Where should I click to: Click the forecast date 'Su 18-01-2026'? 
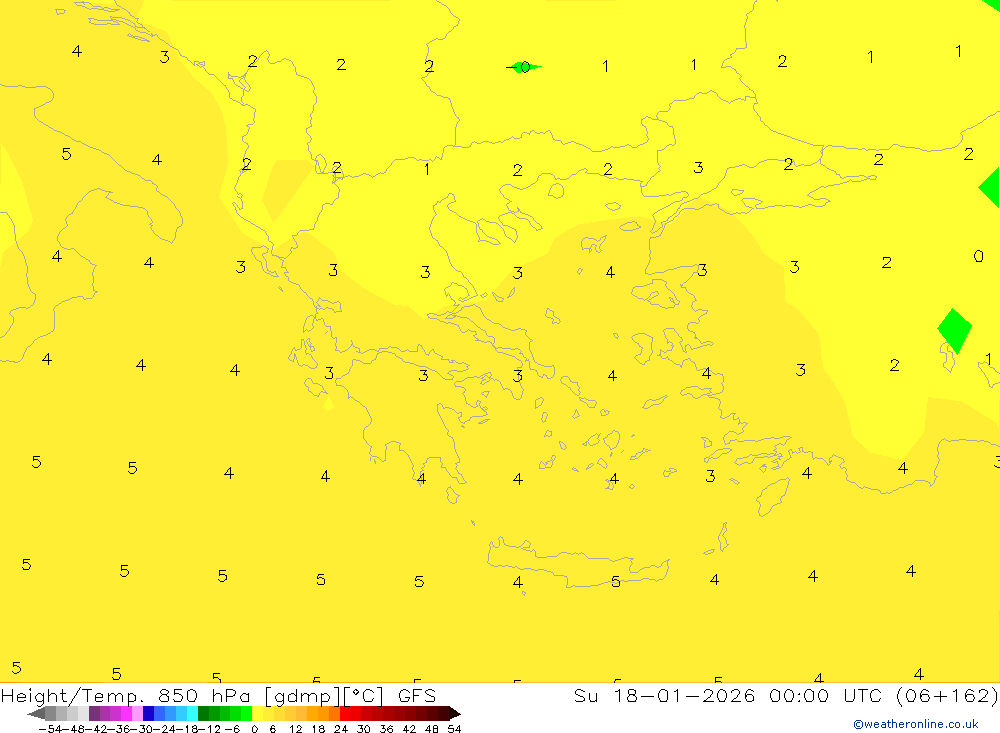[x=664, y=696]
